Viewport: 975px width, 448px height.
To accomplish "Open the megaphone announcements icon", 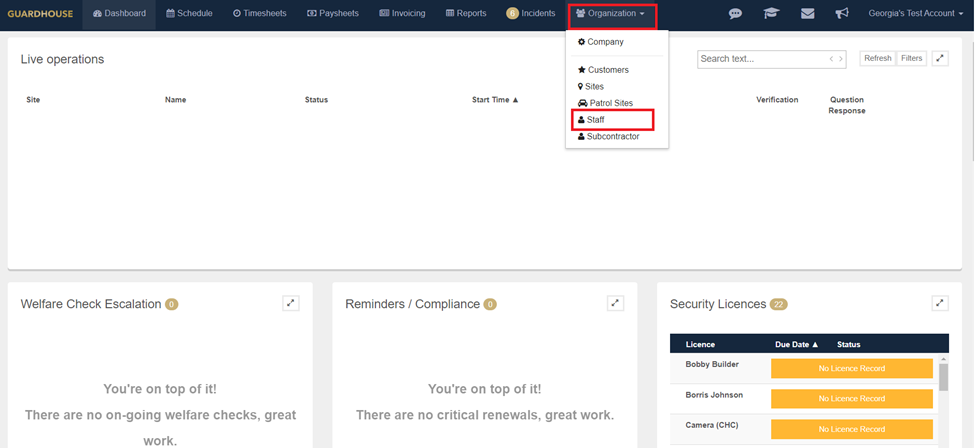I will (841, 14).
